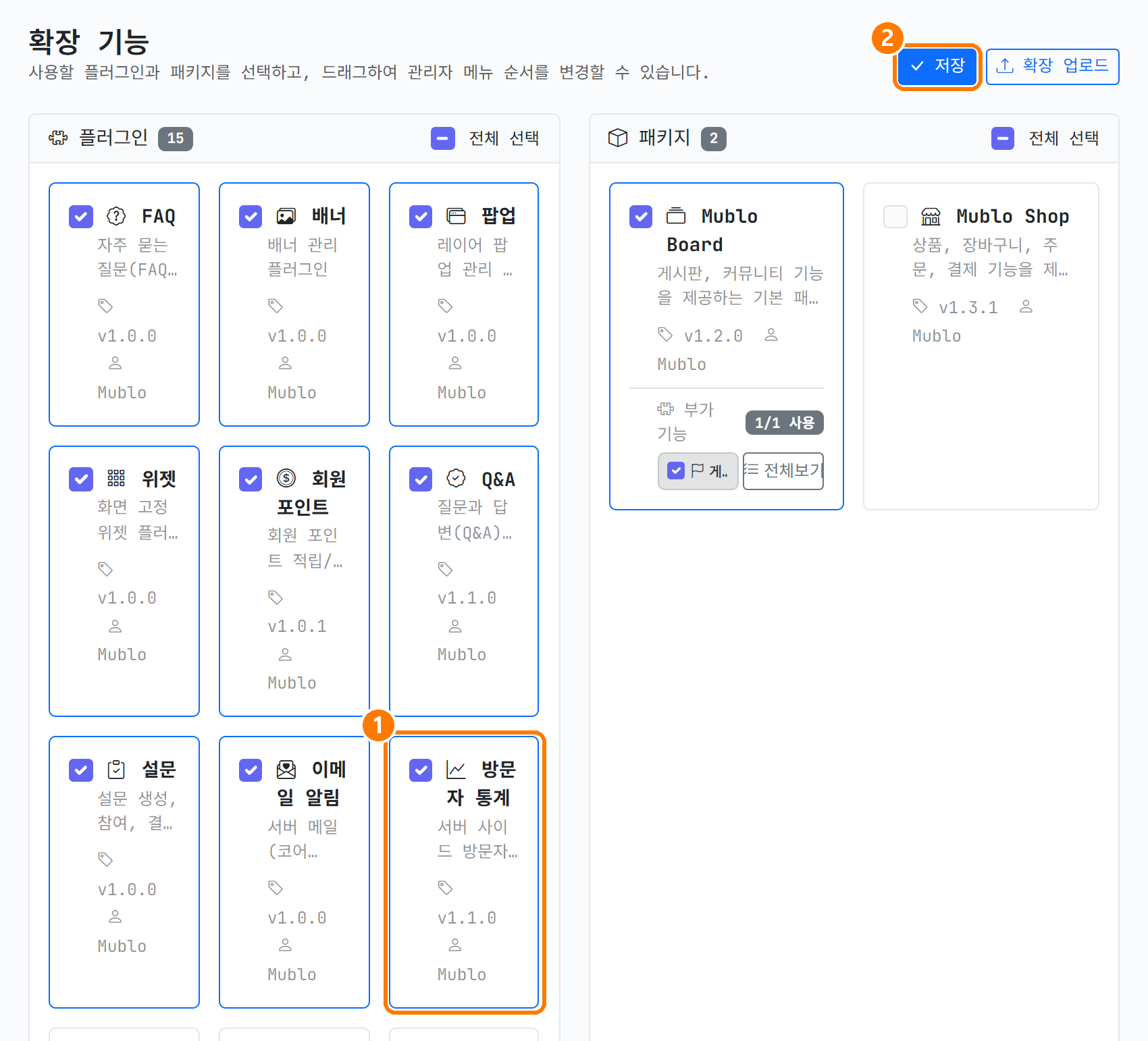Toggle the Q&A plugin checkbox
This screenshot has height=1041, width=1148.
point(421,479)
